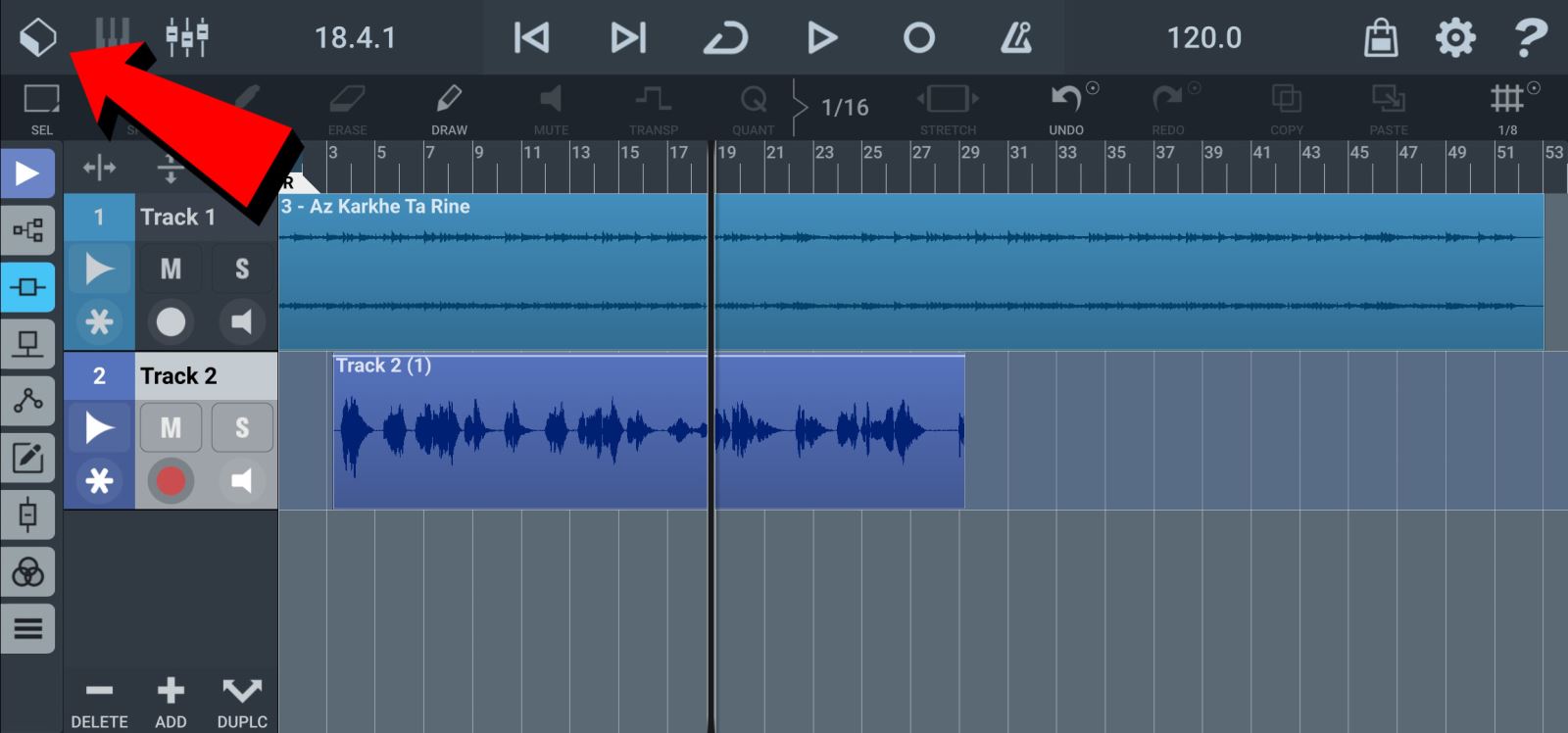
Task: Click the UNDO arrow
Action: [x=1066, y=109]
